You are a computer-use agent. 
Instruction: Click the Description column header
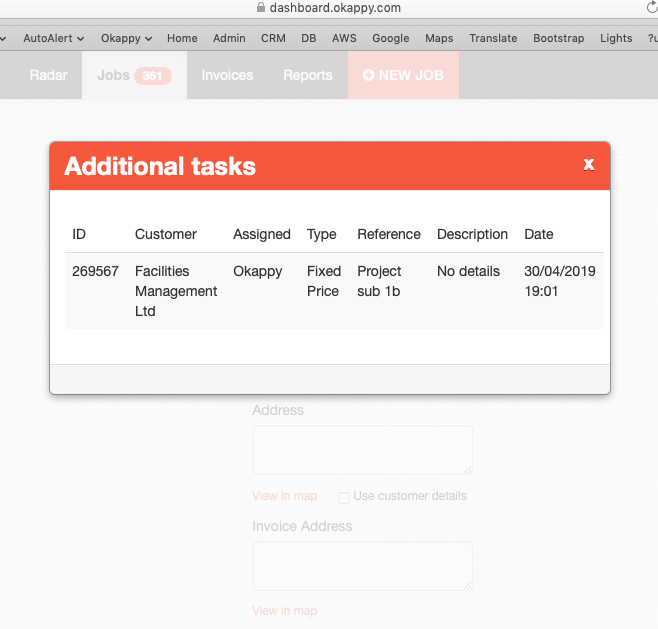[472, 234]
